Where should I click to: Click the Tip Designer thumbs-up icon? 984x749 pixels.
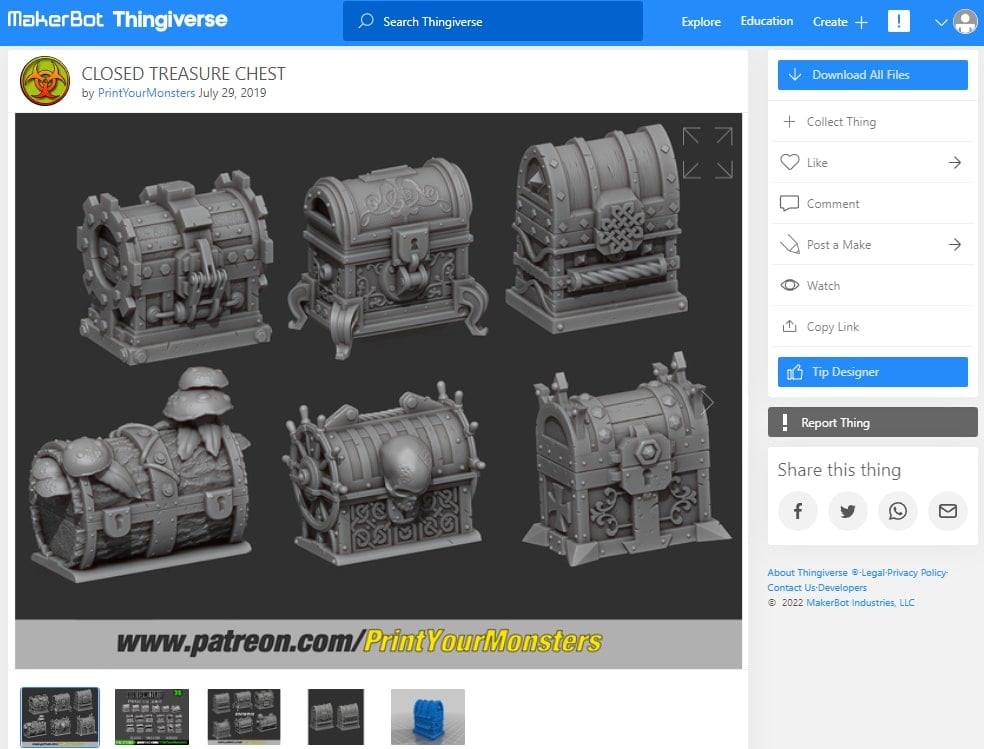(x=795, y=372)
